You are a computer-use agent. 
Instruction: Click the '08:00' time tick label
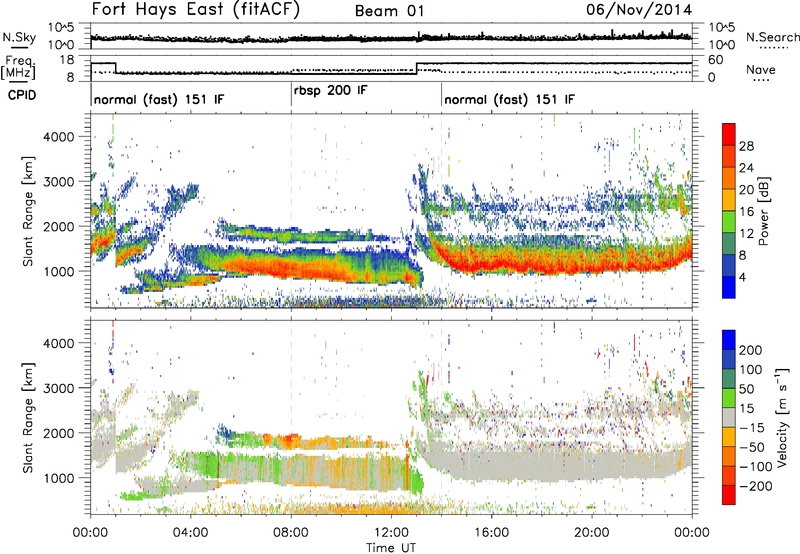point(291,533)
